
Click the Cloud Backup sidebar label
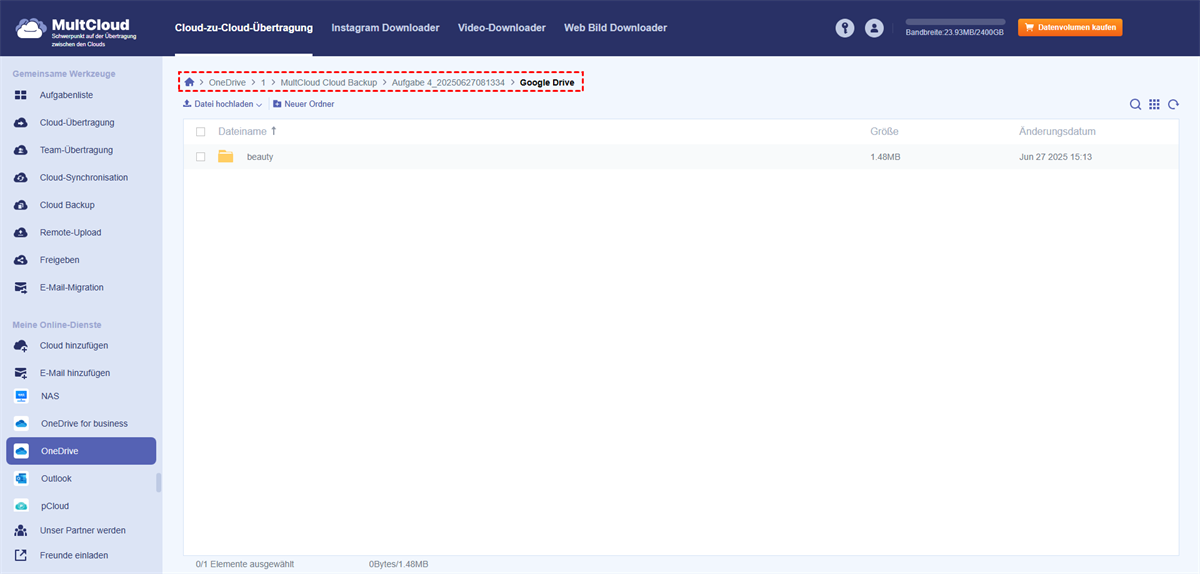(67, 205)
